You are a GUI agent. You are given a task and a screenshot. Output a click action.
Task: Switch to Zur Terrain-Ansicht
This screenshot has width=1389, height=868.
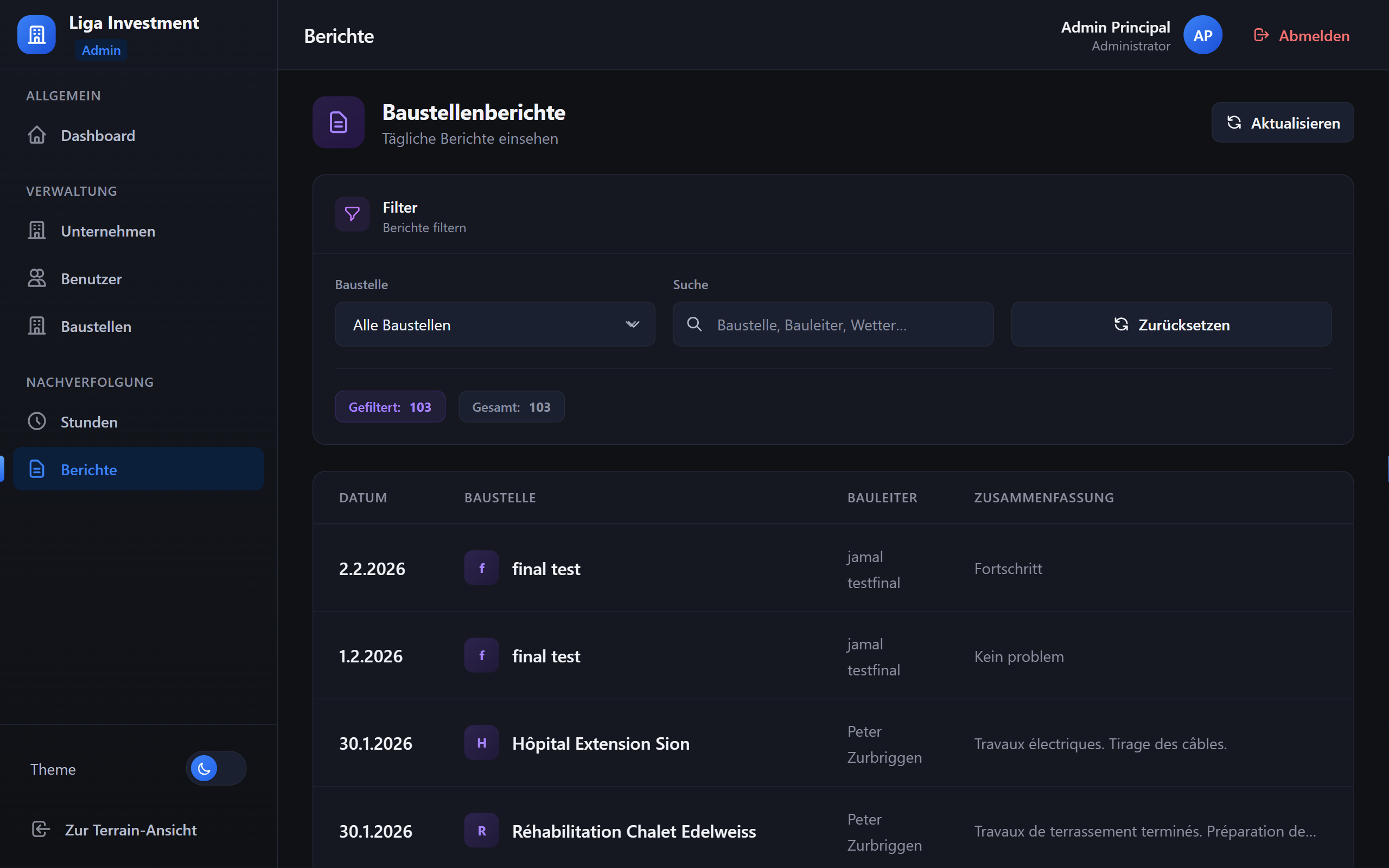pyautogui.click(x=130, y=829)
